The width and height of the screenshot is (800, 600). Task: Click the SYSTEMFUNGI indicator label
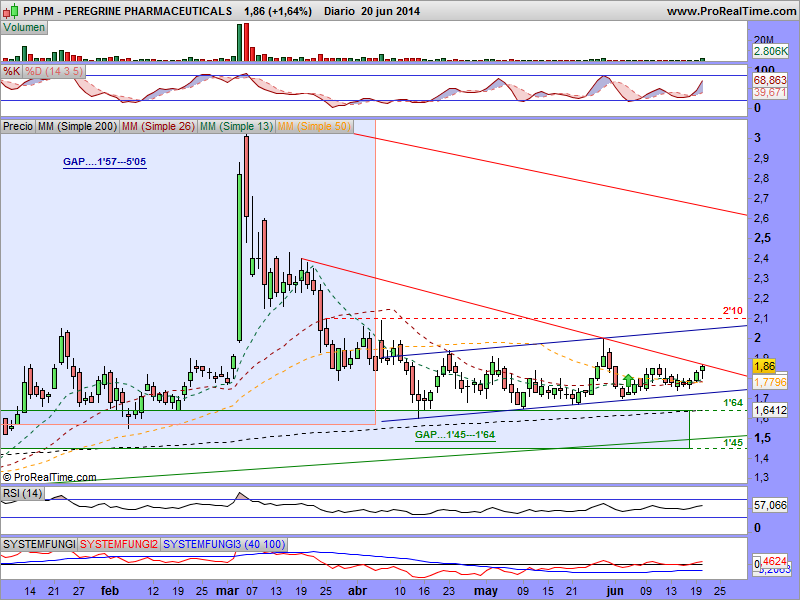(x=39, y=544)
